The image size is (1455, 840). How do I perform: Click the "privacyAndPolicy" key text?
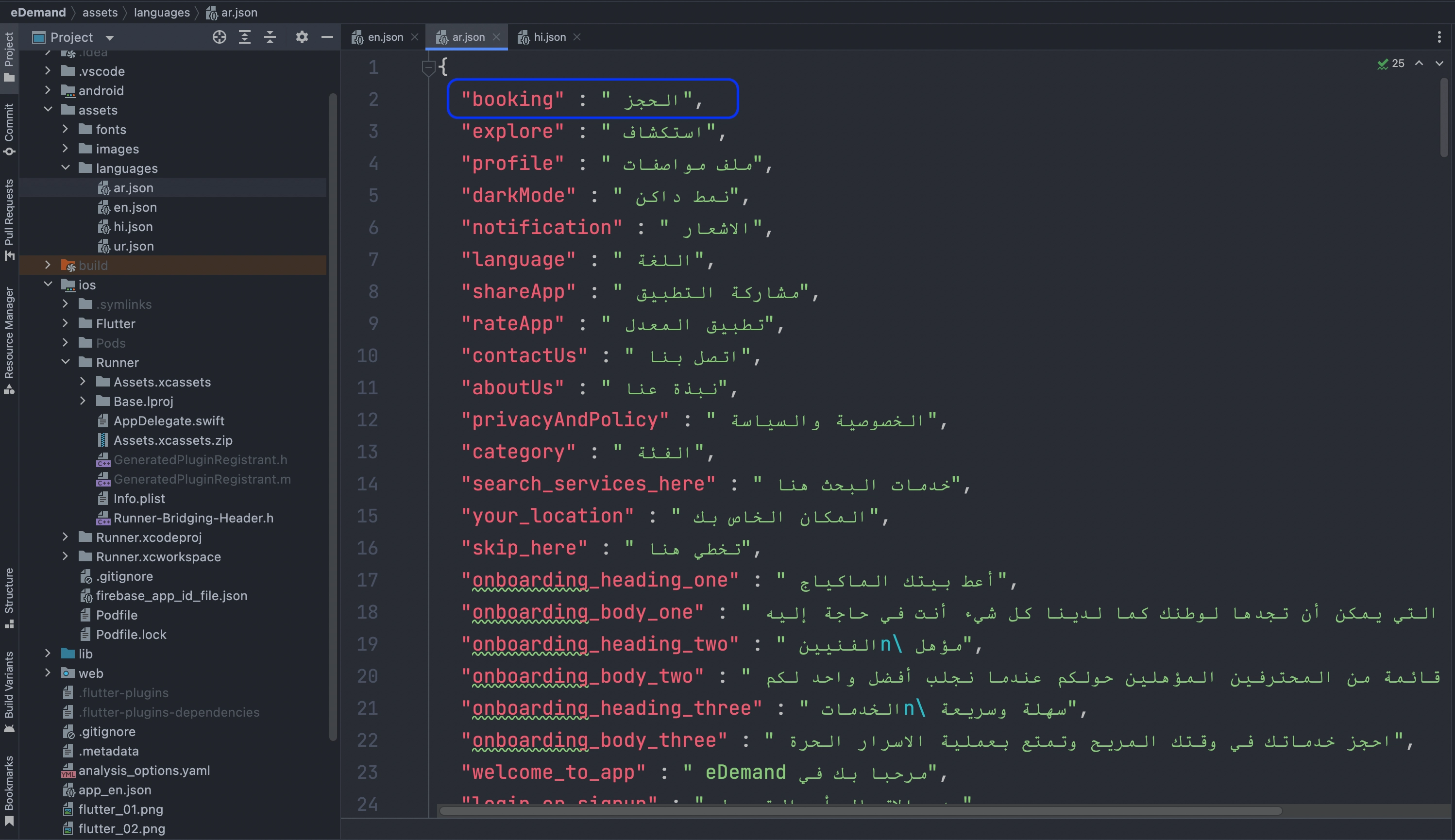(x=565, y=420)
